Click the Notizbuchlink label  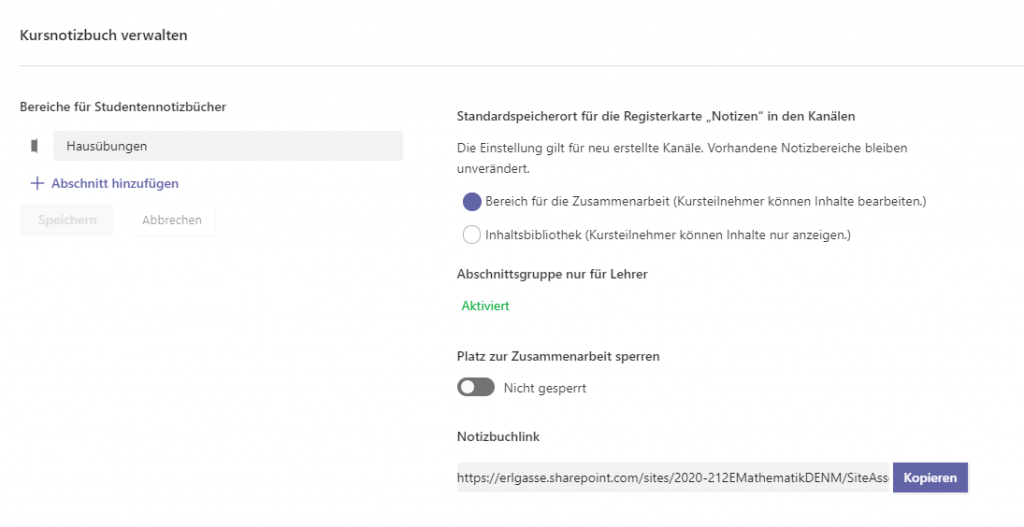click(x=498, y=436)
